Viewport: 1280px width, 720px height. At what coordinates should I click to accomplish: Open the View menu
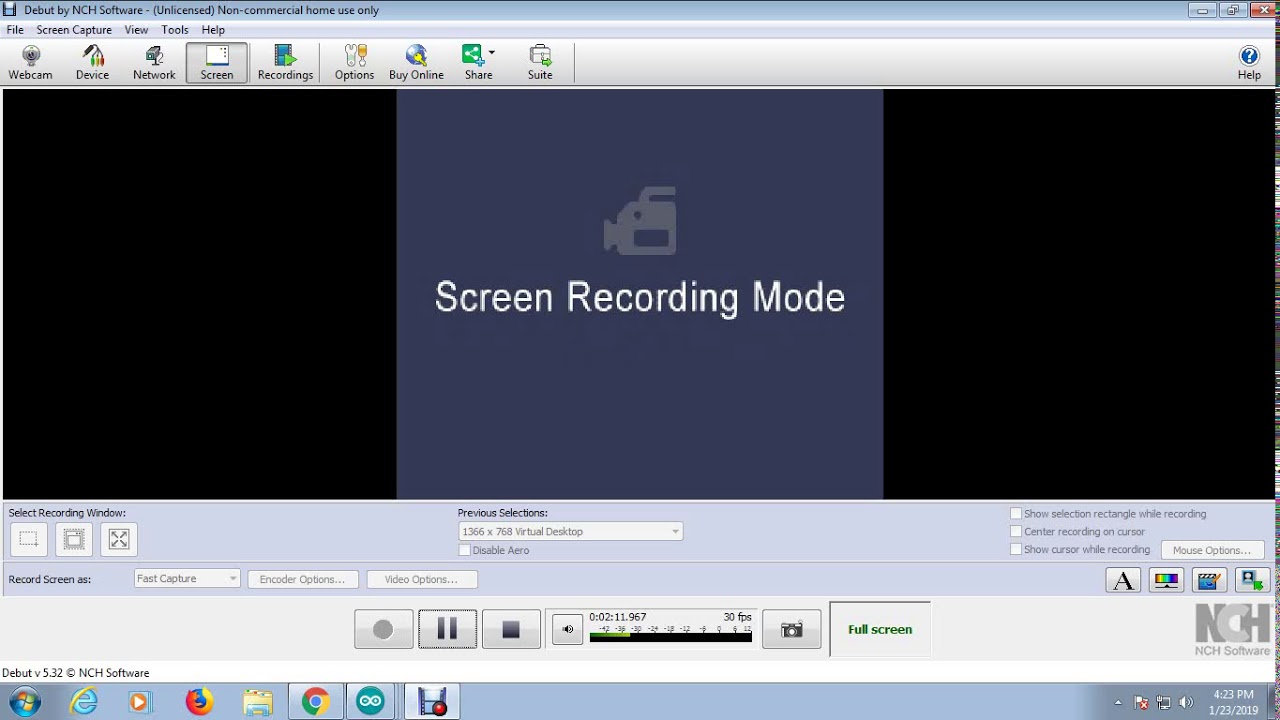136,30
